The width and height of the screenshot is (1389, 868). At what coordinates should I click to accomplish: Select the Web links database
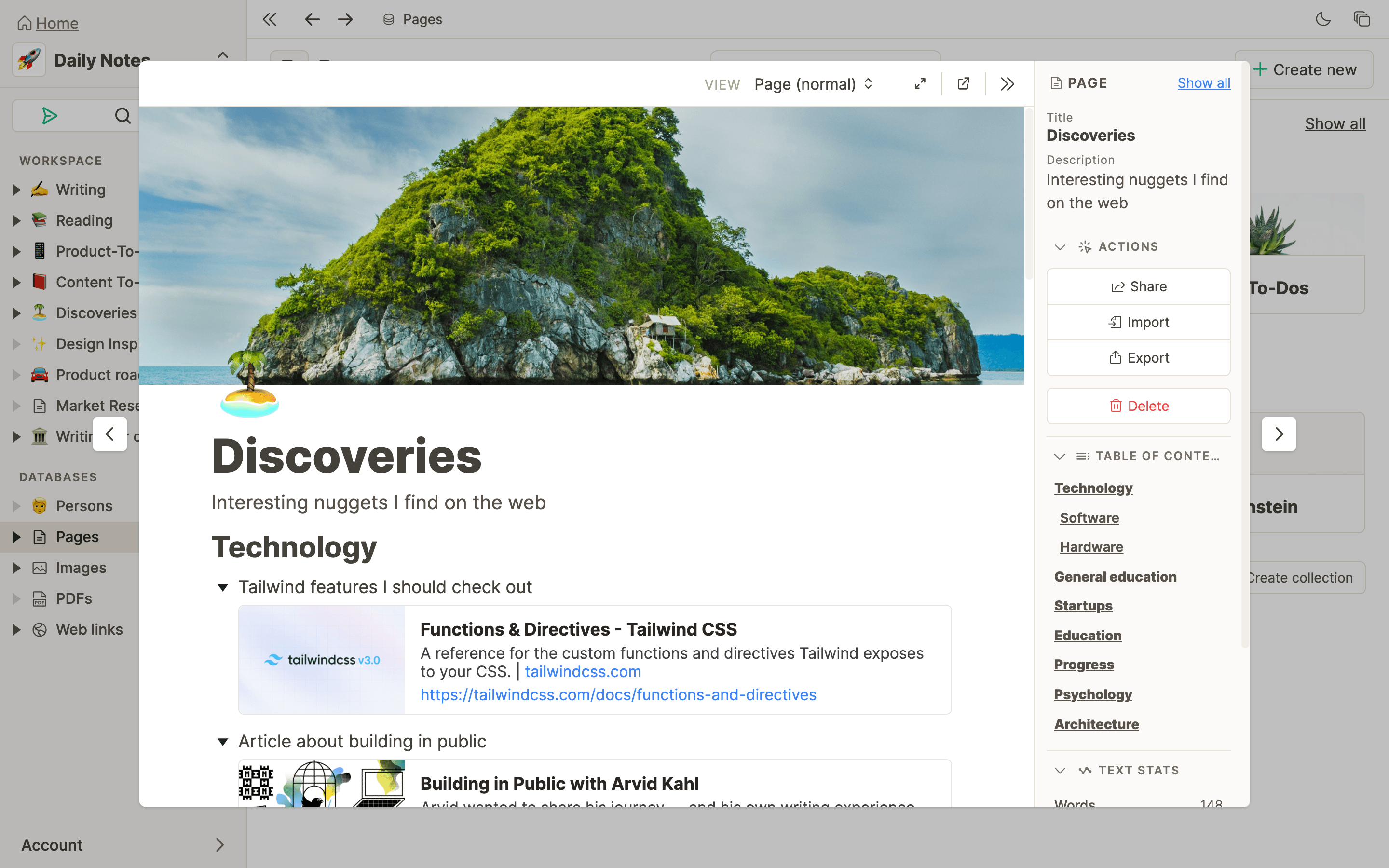[89, 629]
